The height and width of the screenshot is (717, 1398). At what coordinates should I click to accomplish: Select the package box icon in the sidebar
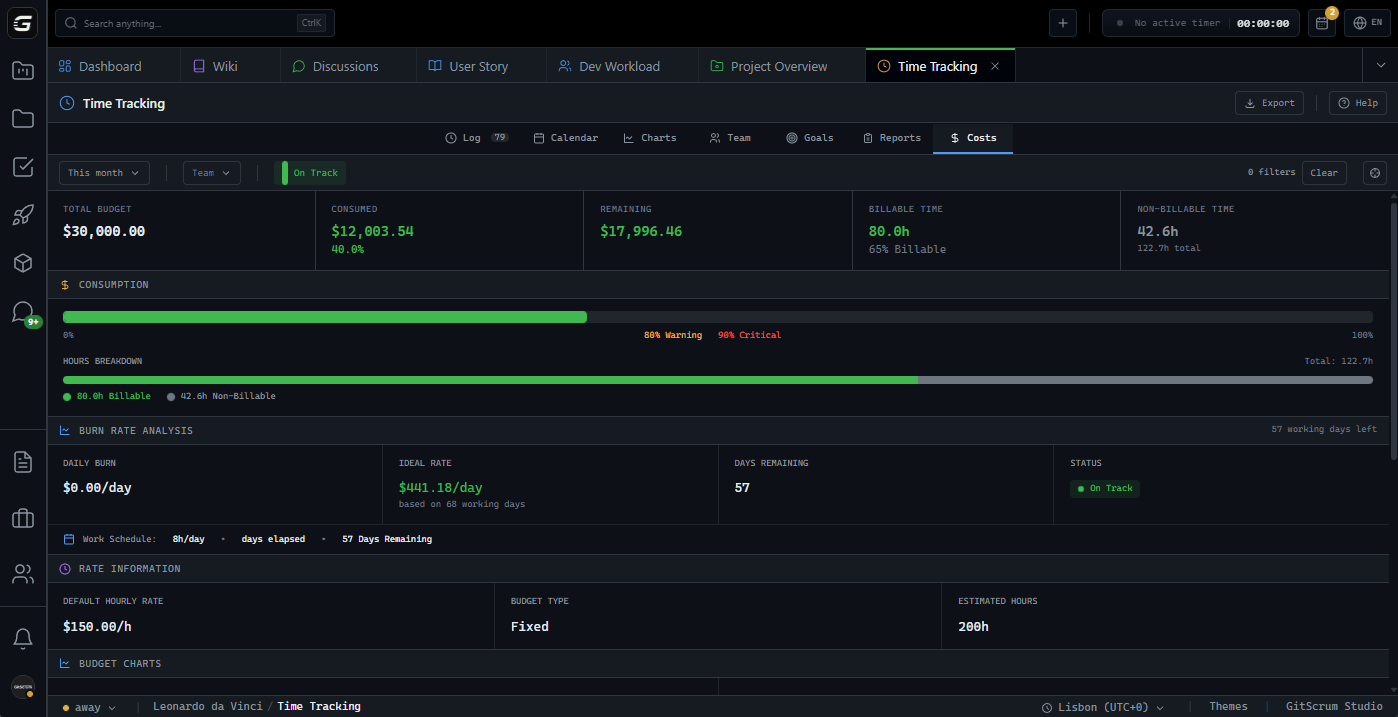[22, 262]
